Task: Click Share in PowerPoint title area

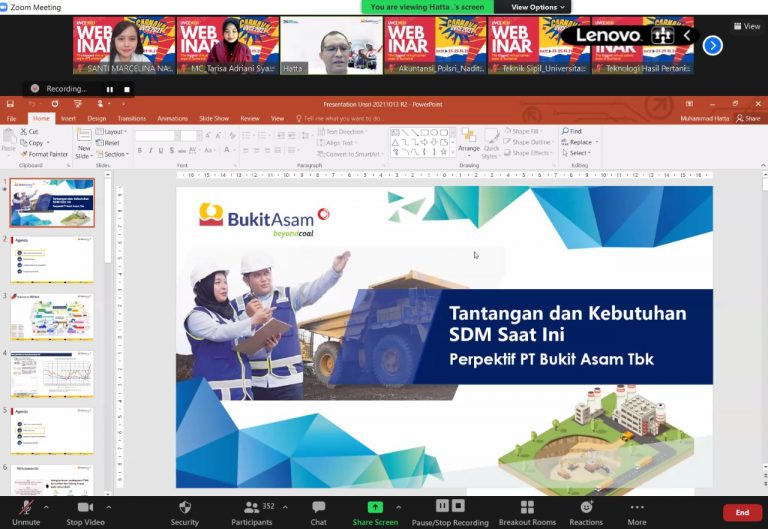Action: [748, 119]
